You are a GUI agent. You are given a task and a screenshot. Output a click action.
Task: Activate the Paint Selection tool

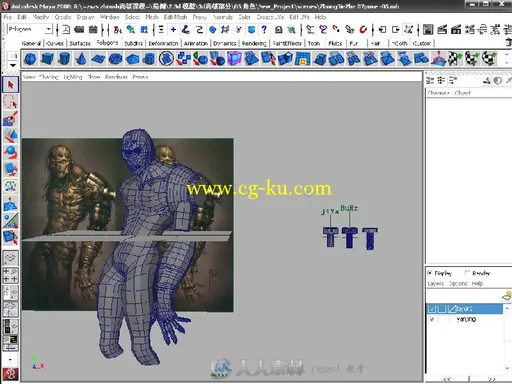(10, 118)
